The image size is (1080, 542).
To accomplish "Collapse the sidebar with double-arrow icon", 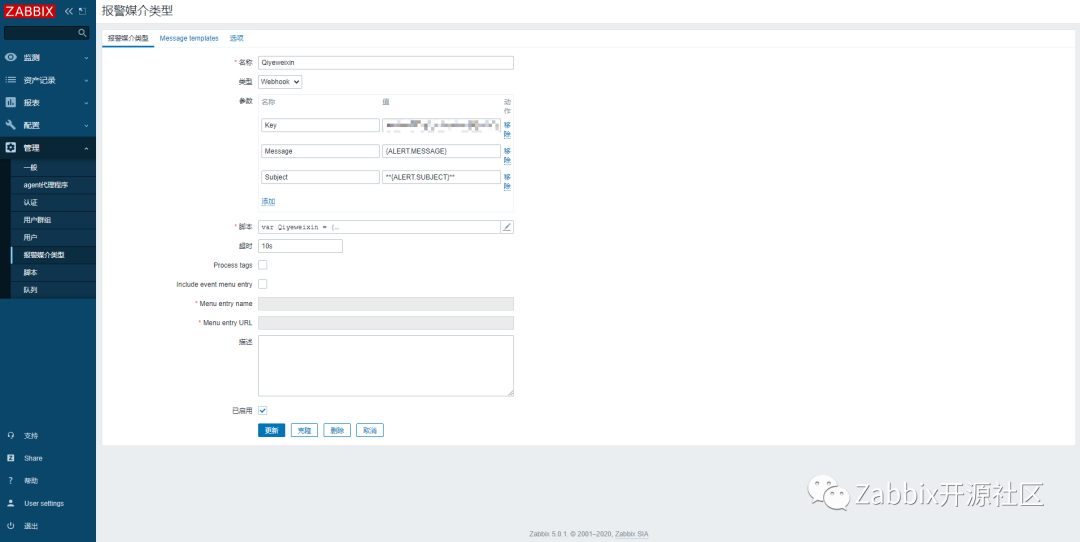I will 68,12.
